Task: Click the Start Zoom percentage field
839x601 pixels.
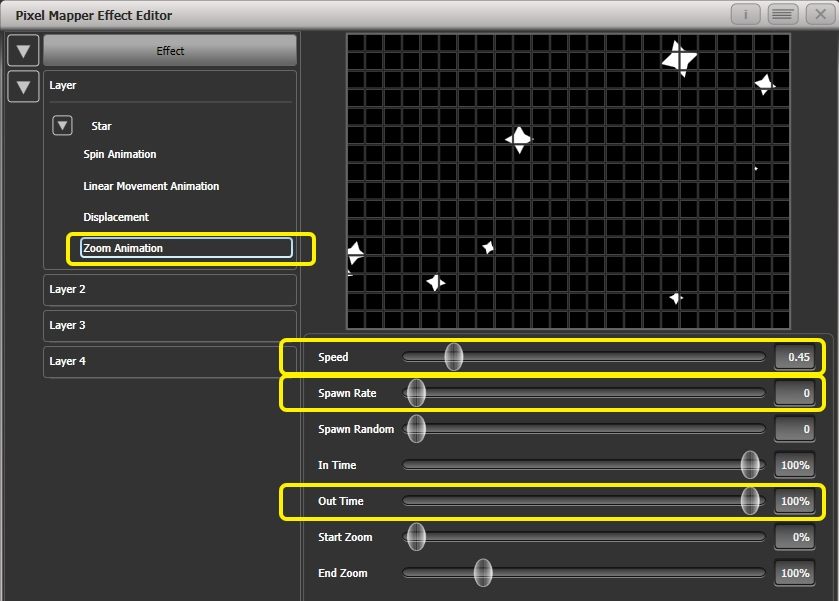Action: 793,537
